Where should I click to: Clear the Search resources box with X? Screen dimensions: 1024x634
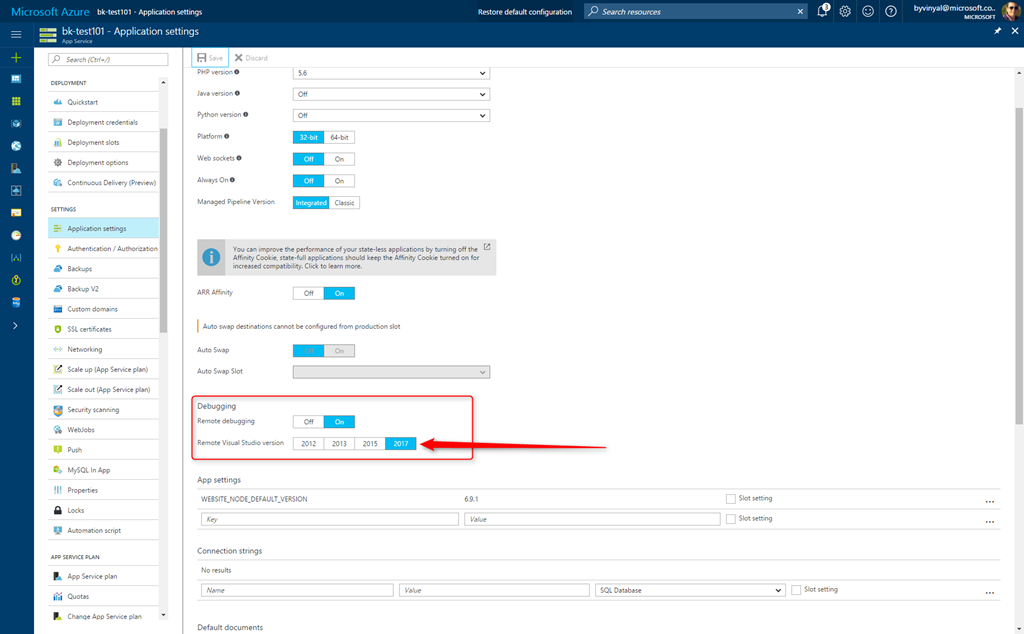(x=800, y=11)
